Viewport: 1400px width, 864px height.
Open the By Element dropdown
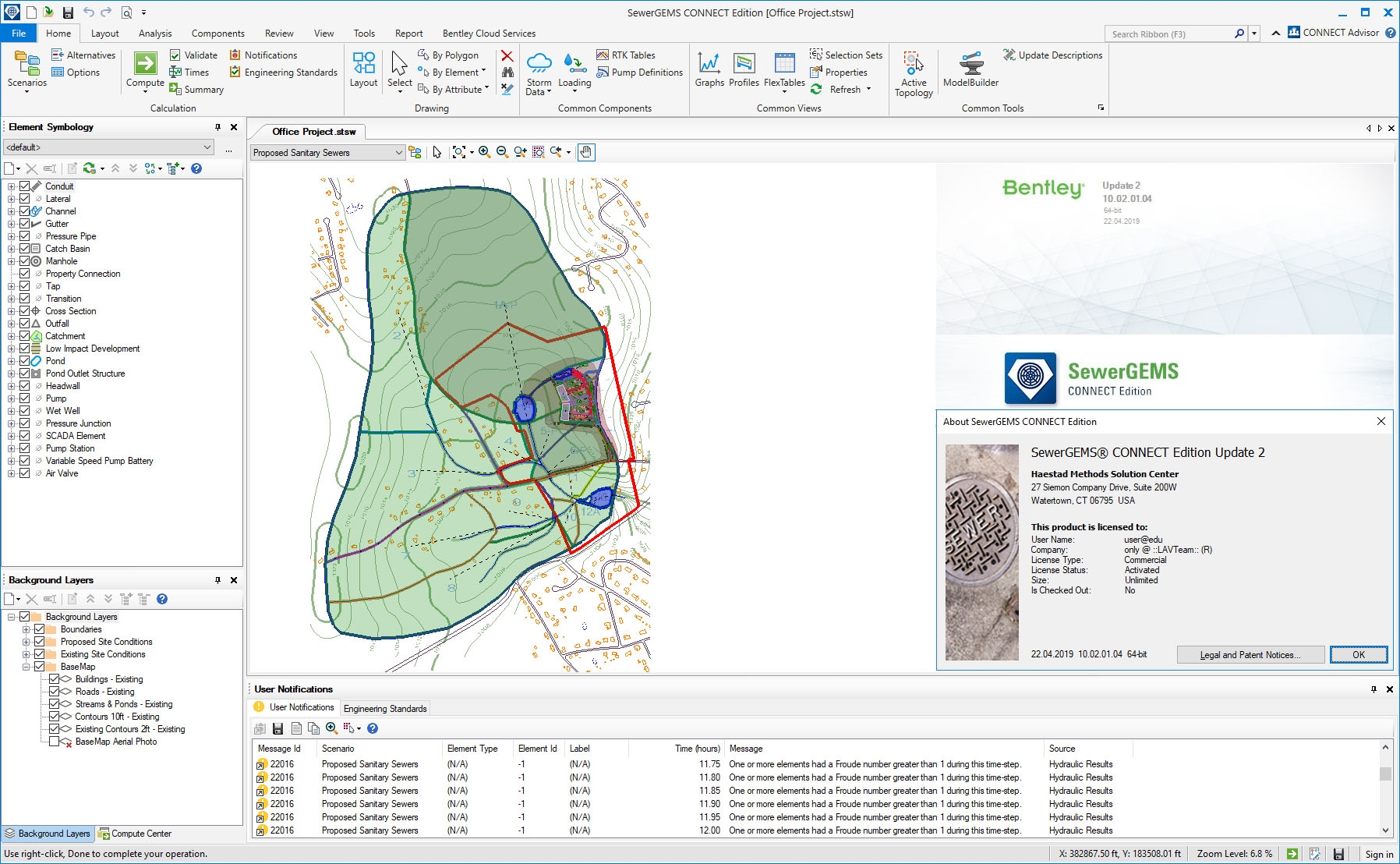[x=452, y=73]
